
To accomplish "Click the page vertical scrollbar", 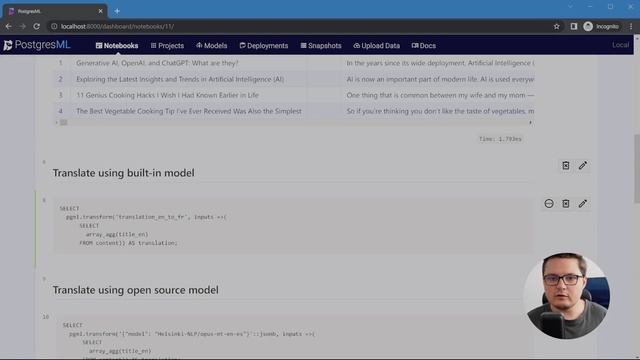I will pos(637,168).
